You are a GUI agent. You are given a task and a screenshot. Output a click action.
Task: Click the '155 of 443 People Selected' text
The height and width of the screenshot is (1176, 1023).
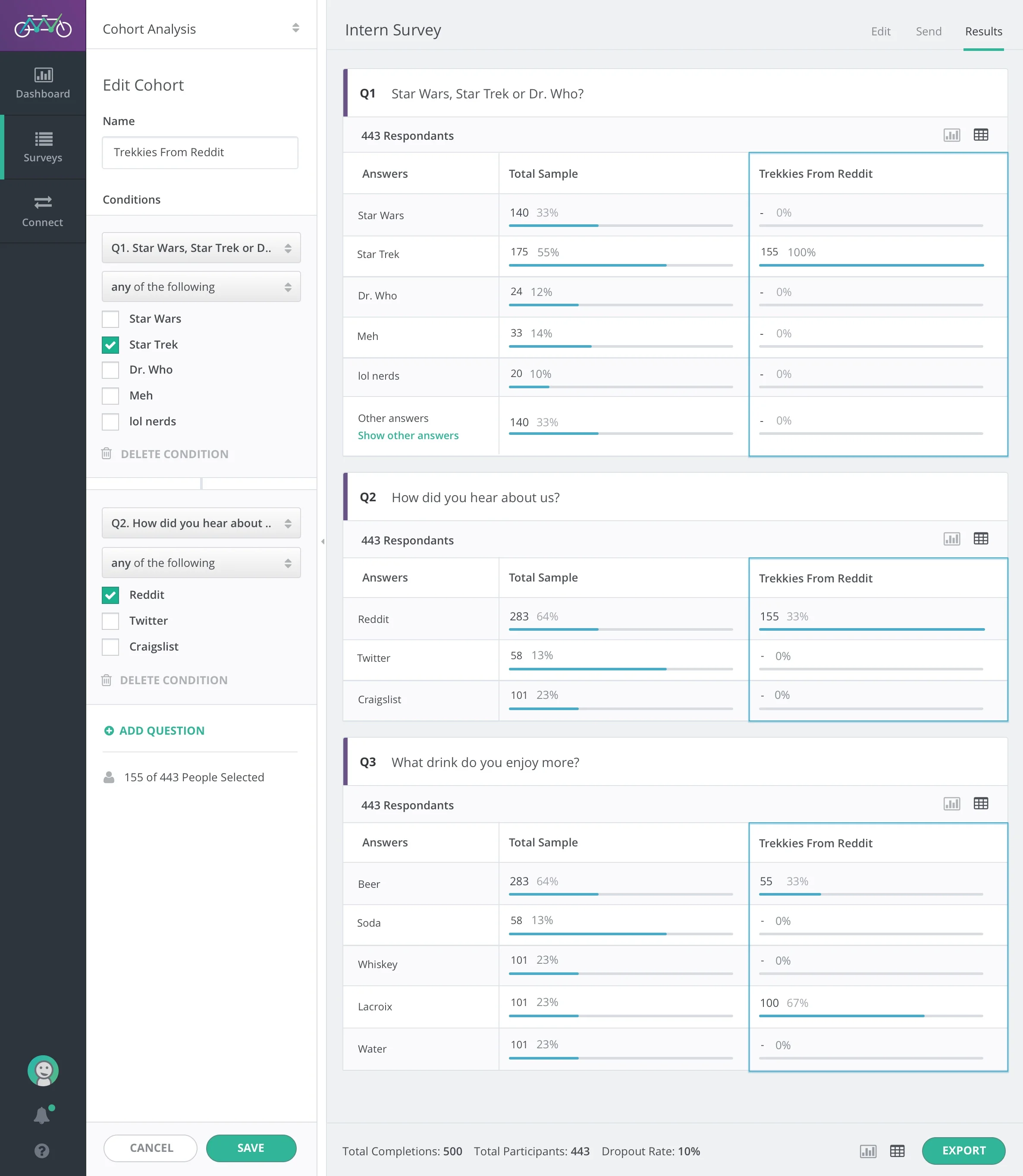(x=194, y=777)
